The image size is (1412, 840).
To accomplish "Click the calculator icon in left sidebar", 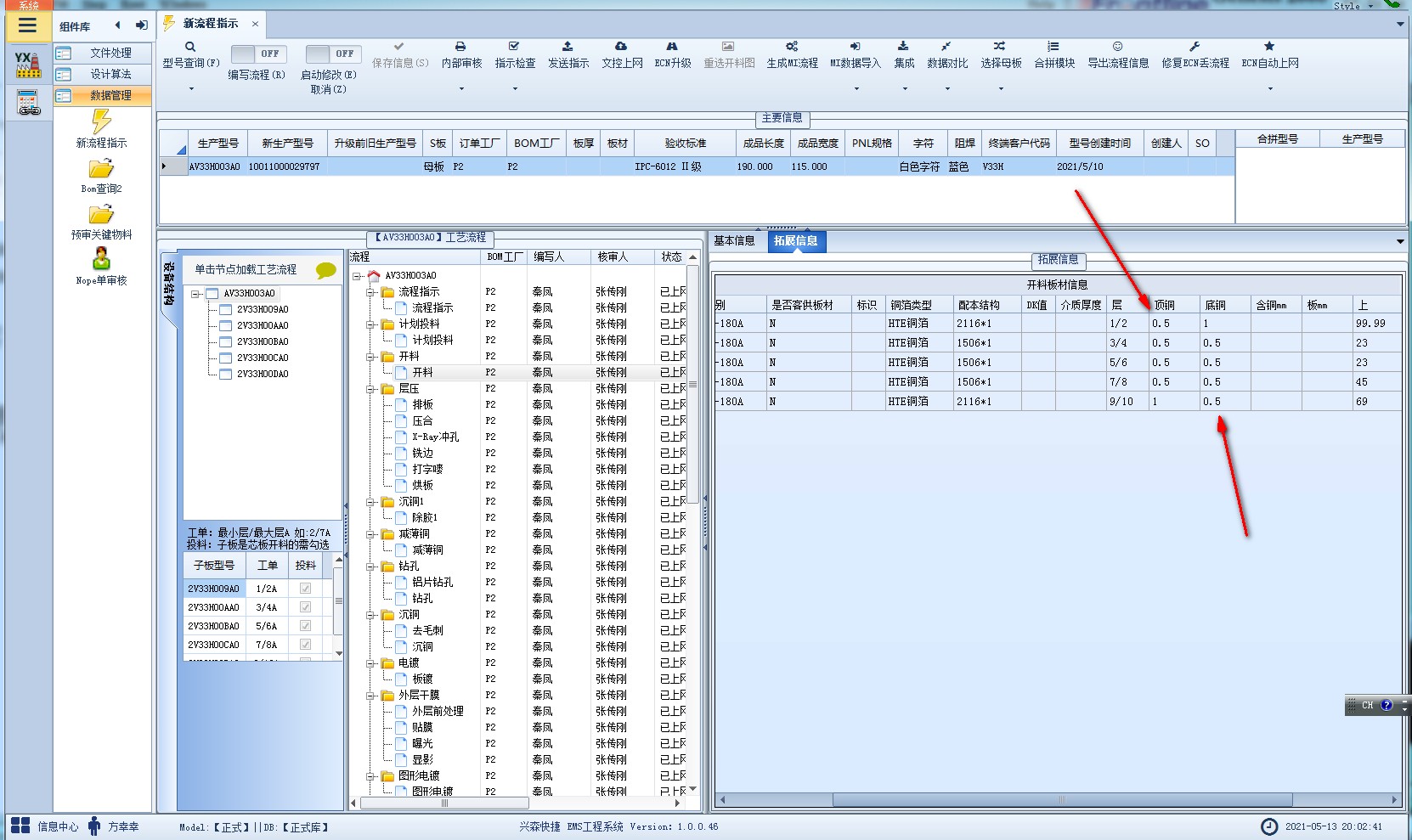I will coord(28,103).
